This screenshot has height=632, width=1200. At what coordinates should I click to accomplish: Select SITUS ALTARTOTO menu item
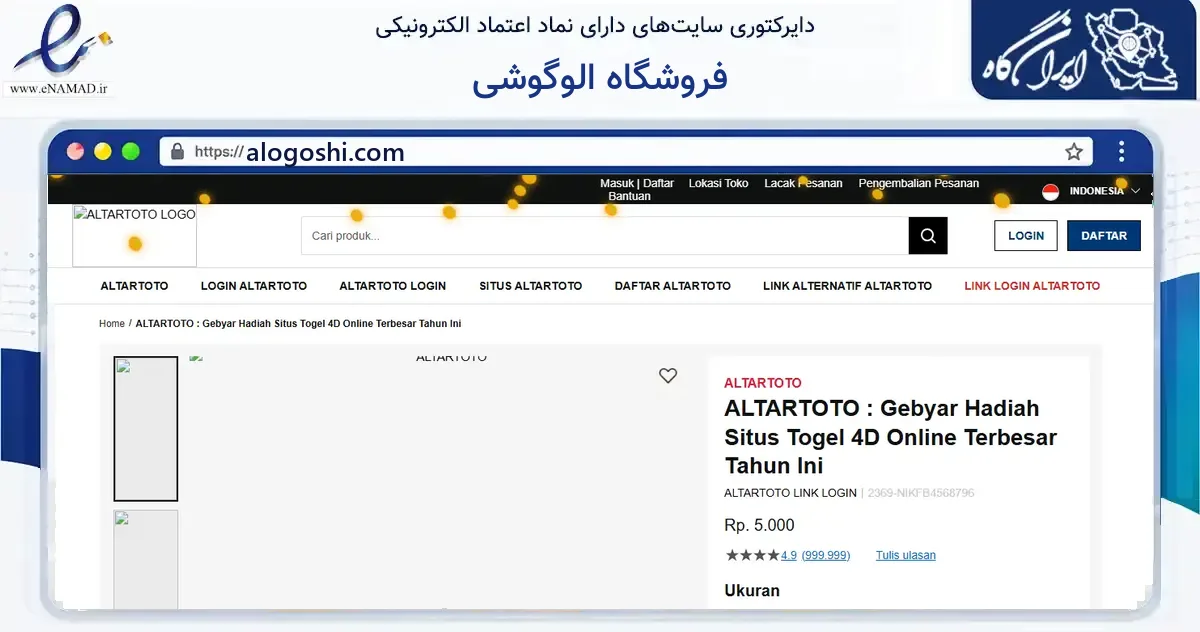530,286
